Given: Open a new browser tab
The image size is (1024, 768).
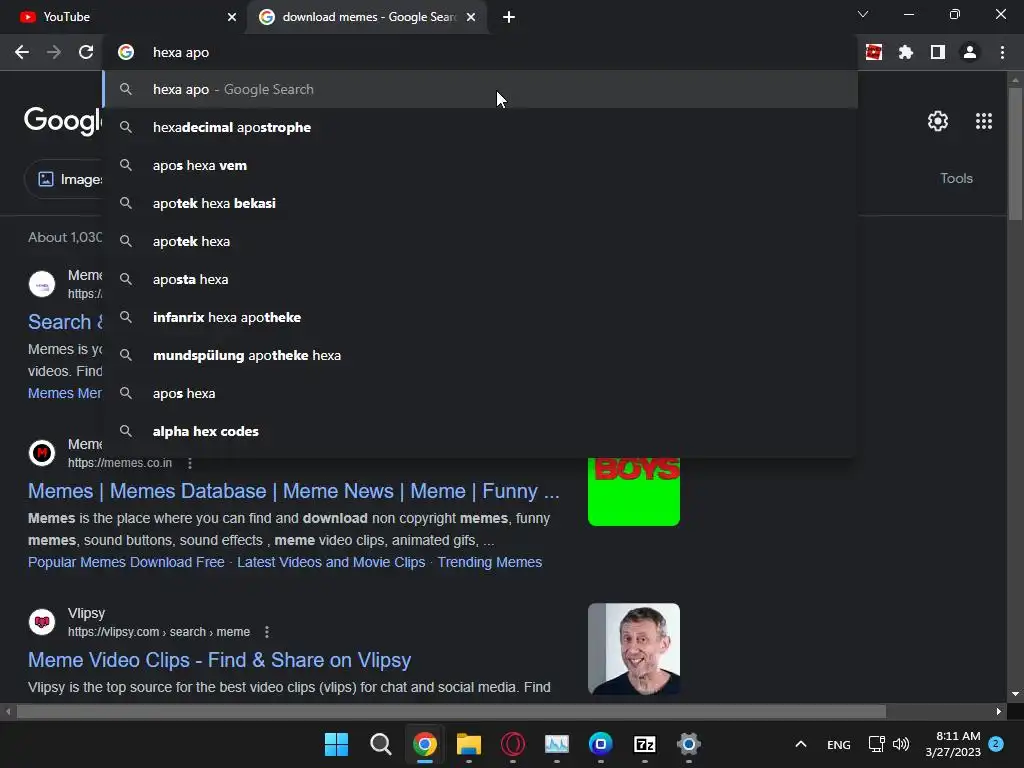Looking at the screenshot, I should pos(509,17).
